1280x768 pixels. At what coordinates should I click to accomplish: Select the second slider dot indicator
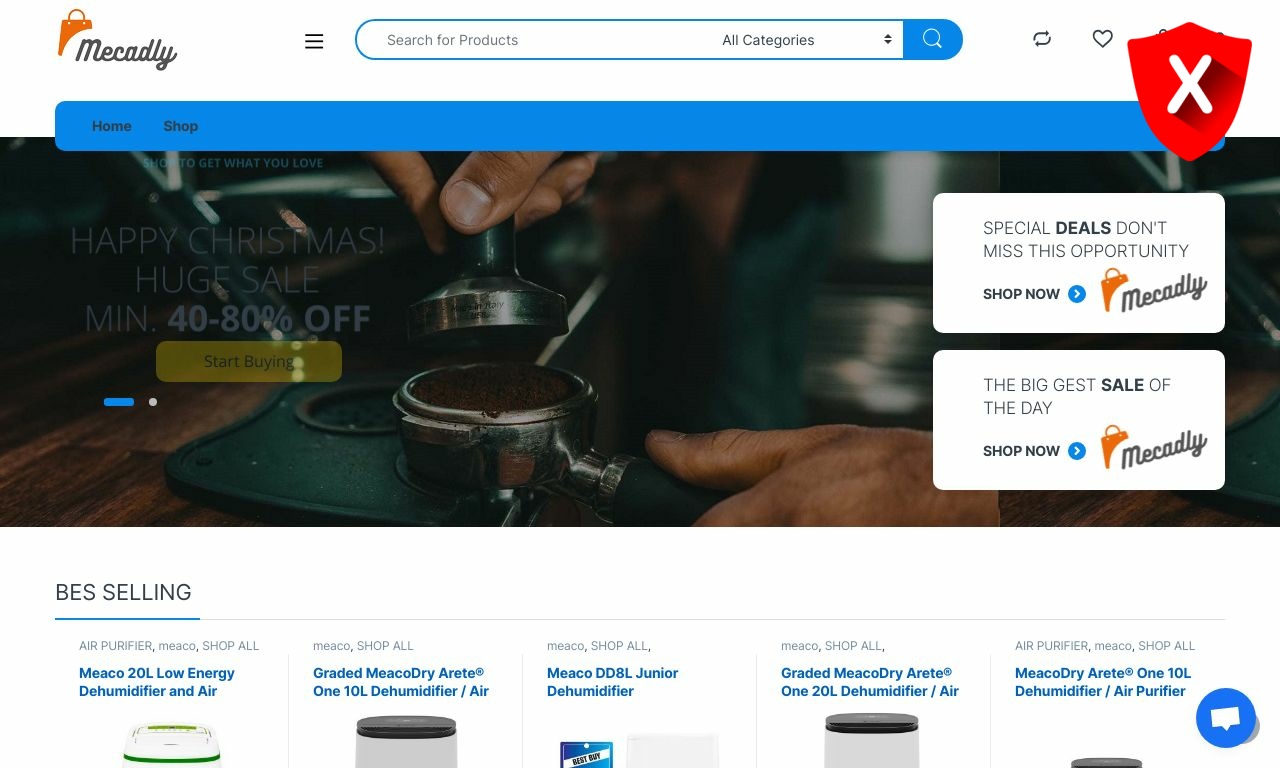tap(153, 402)
